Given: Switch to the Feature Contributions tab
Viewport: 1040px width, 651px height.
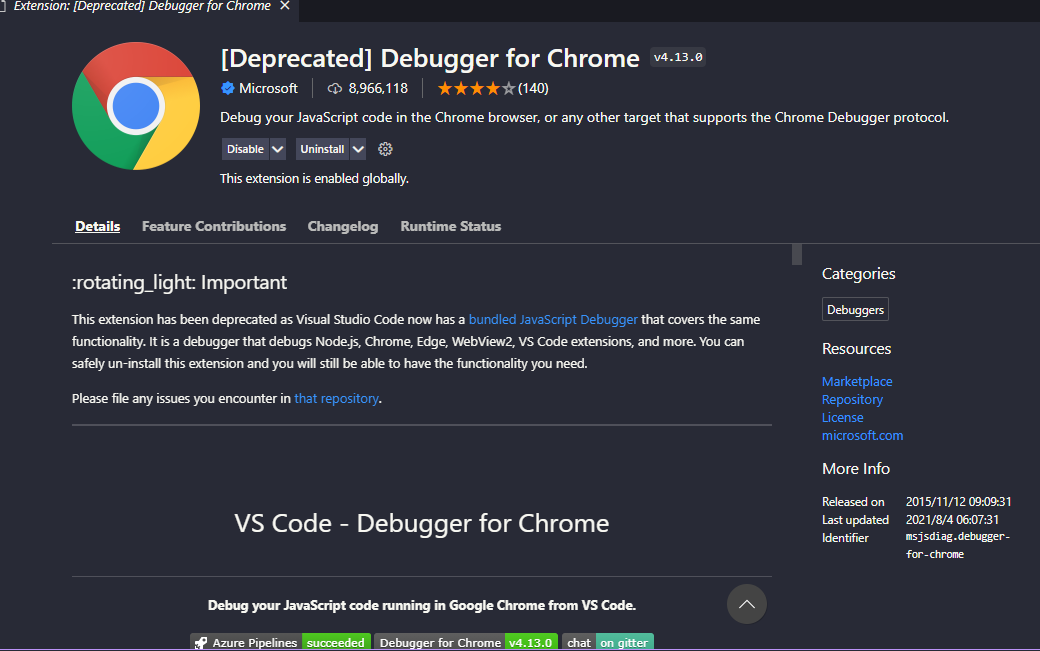Looking at the screenshot, I should click(x=214, y=226).
